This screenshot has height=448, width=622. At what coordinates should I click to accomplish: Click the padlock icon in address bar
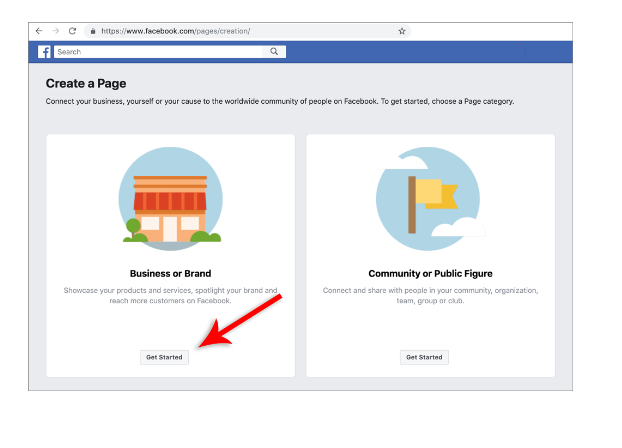coord(93,31)
